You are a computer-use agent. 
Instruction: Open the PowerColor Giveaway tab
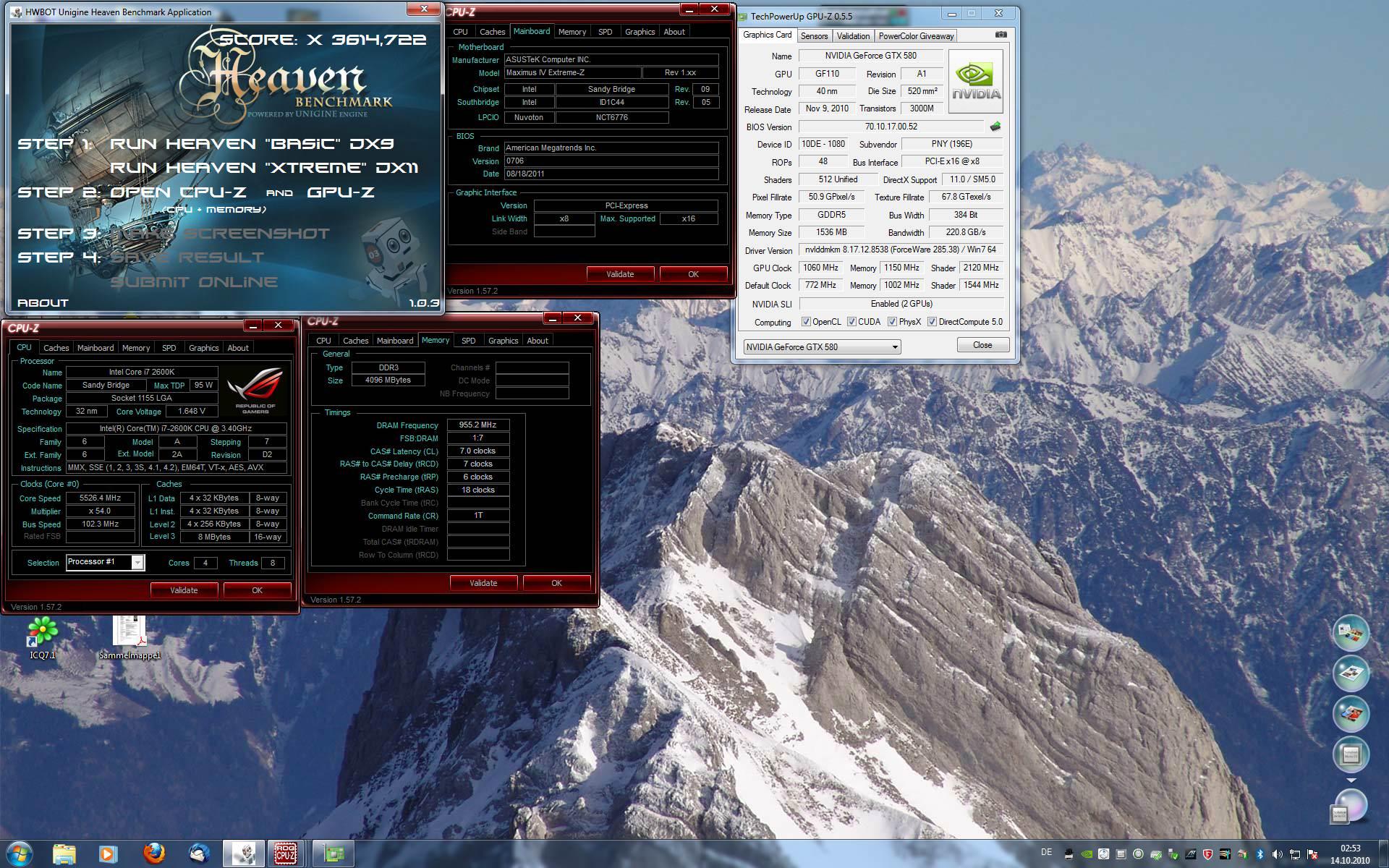point(916,35)
